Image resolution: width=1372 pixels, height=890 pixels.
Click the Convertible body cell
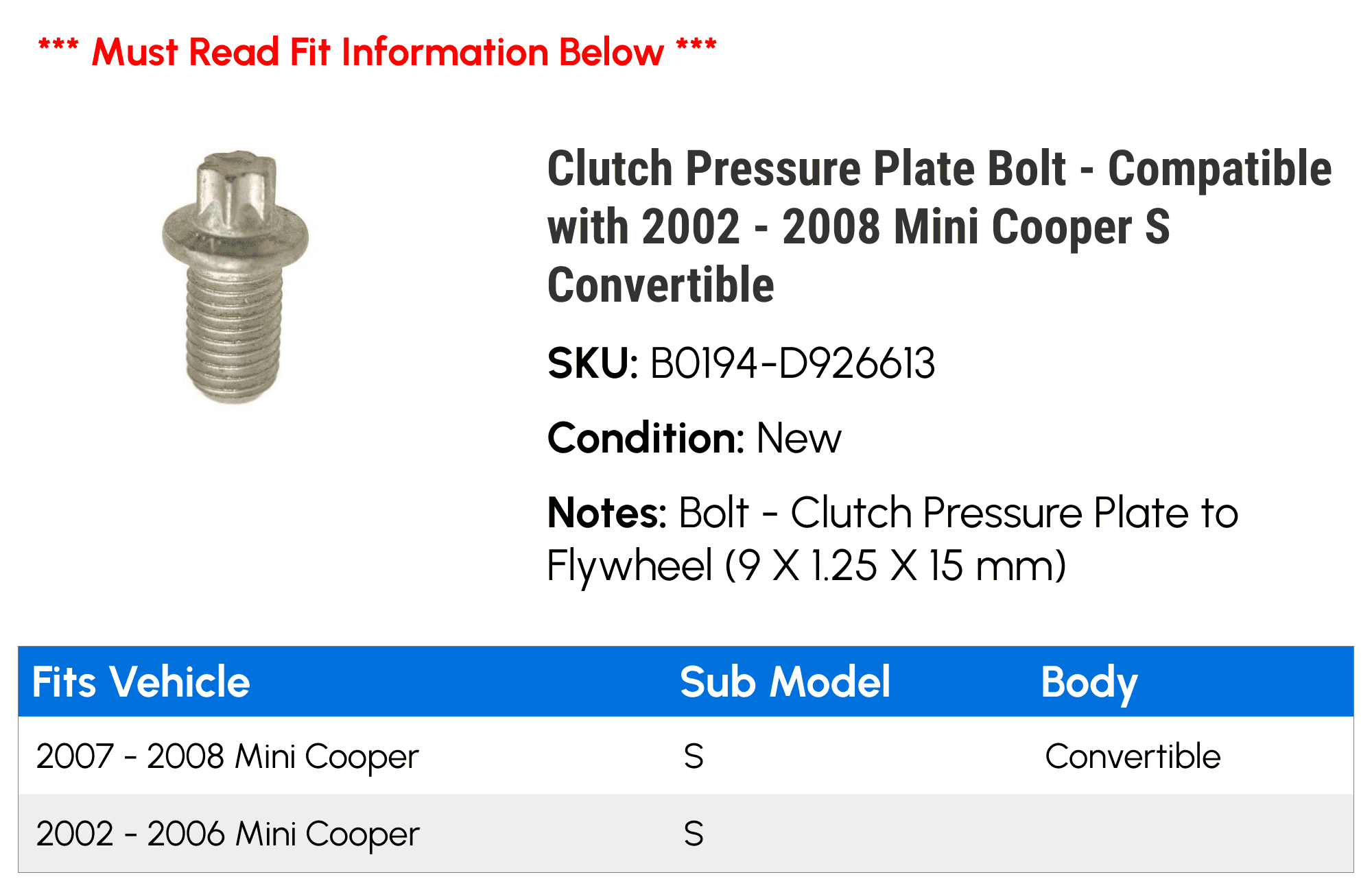[1133, 756]
